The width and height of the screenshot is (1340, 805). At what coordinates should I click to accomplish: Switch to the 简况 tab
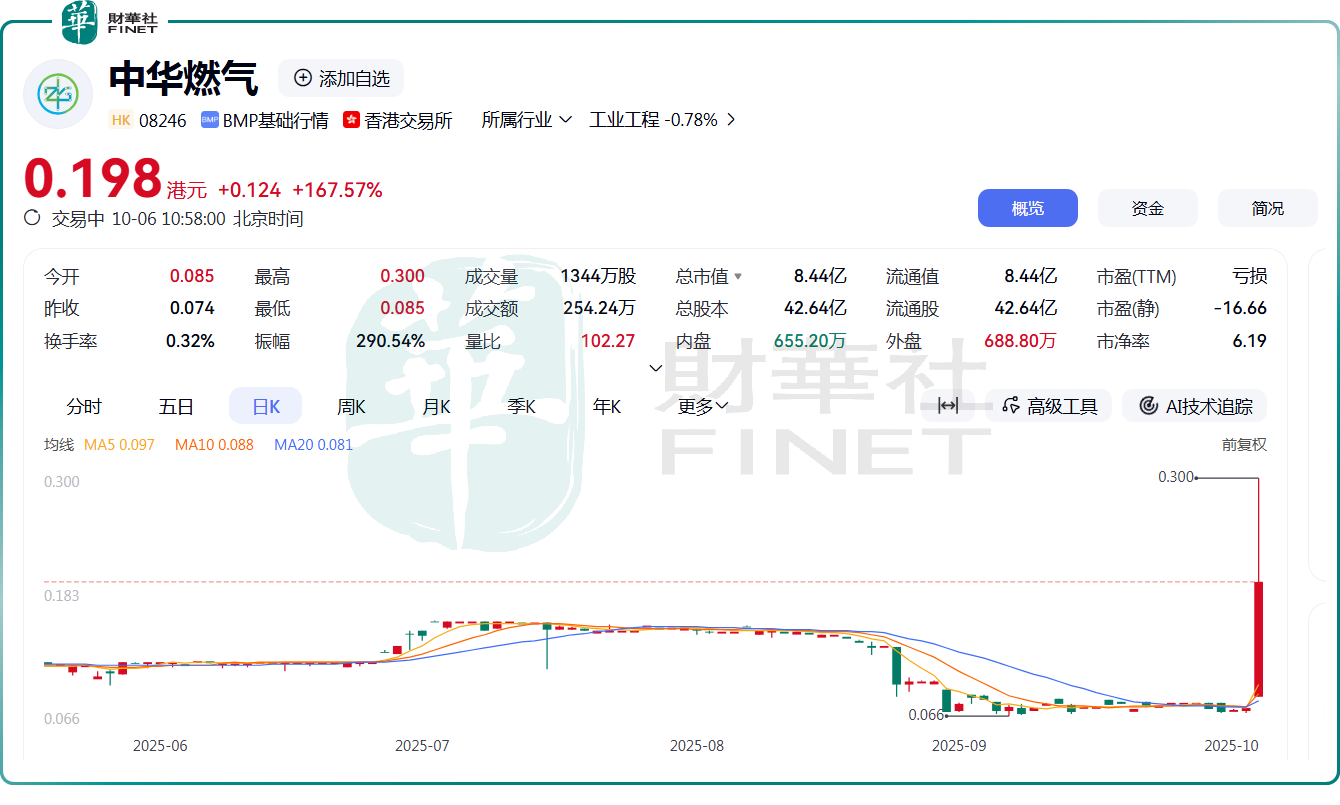tap(1267, 208)
